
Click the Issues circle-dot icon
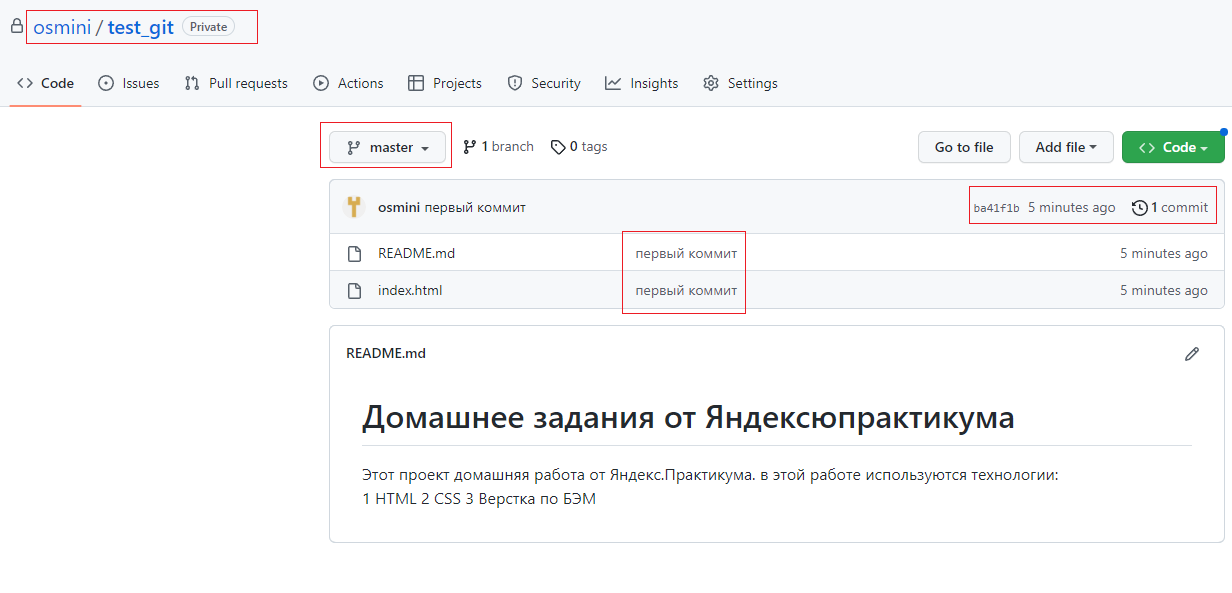[106, 83]
